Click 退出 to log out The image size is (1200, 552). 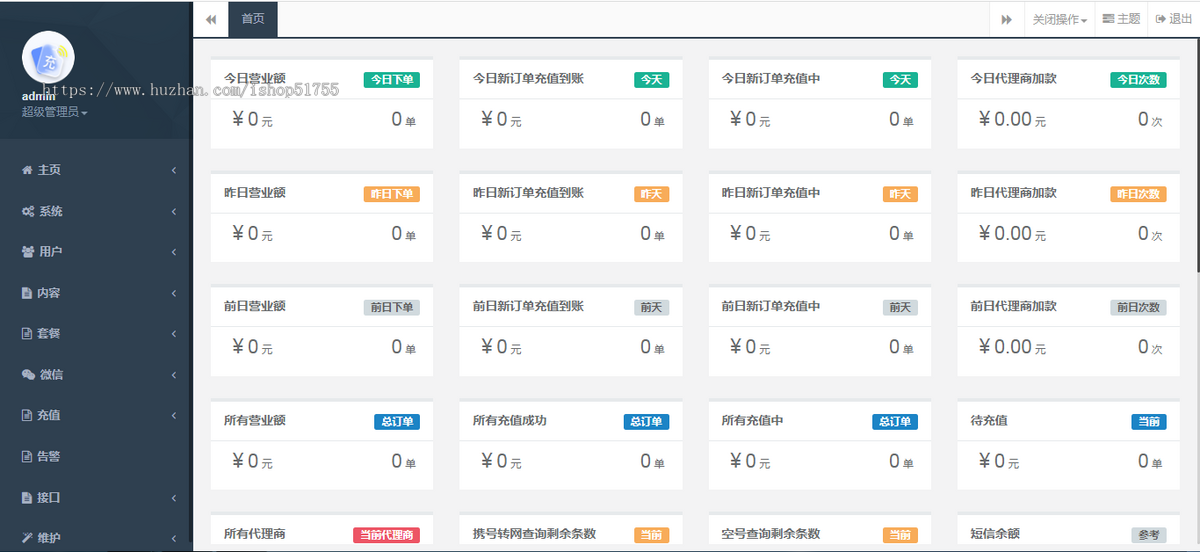1174,19
